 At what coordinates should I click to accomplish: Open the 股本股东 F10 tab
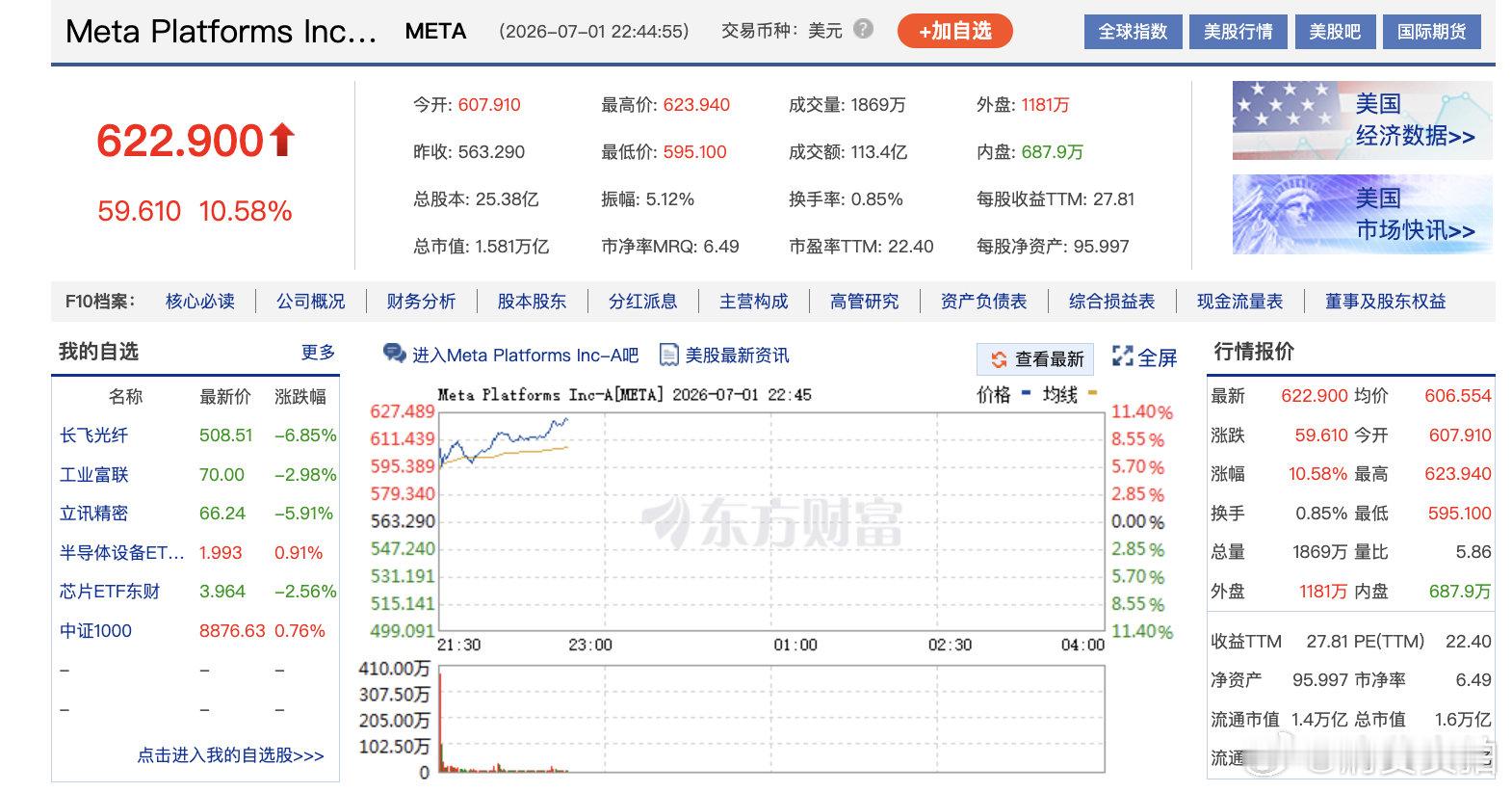point(532,302)
